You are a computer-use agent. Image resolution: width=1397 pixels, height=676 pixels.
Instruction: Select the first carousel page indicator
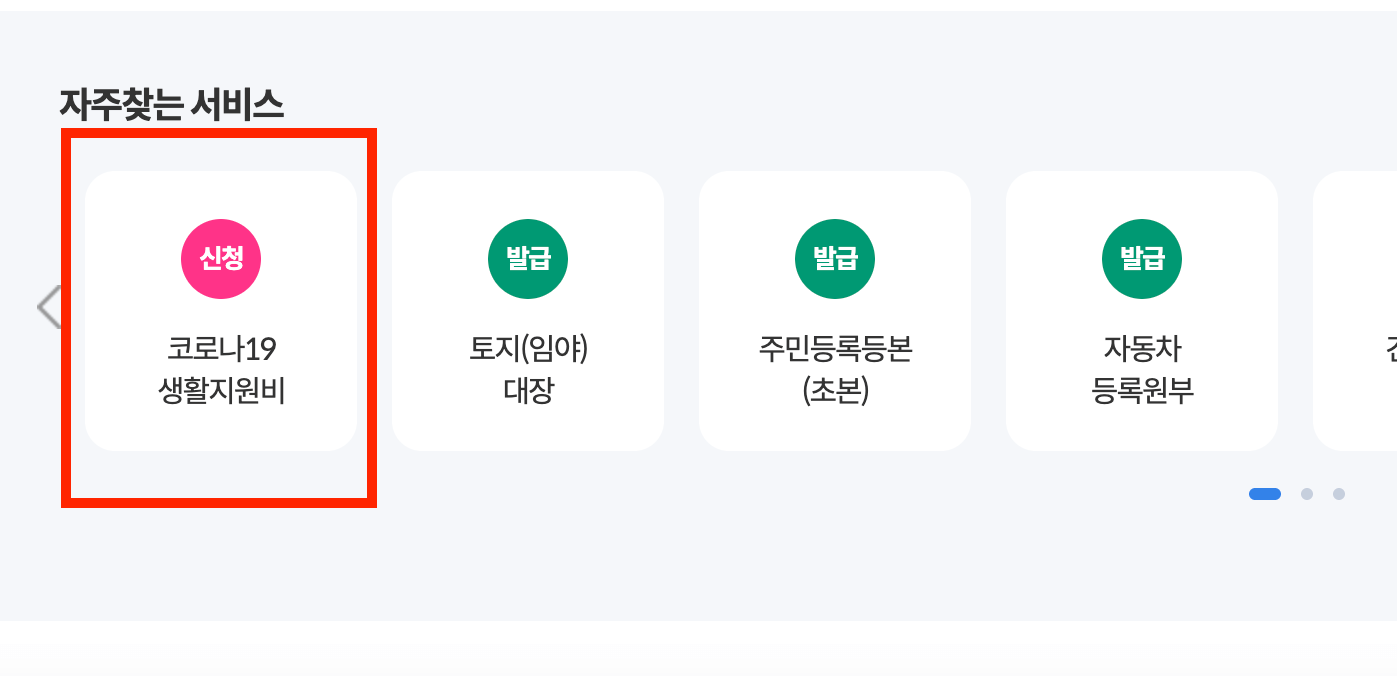click(1265, 493)
